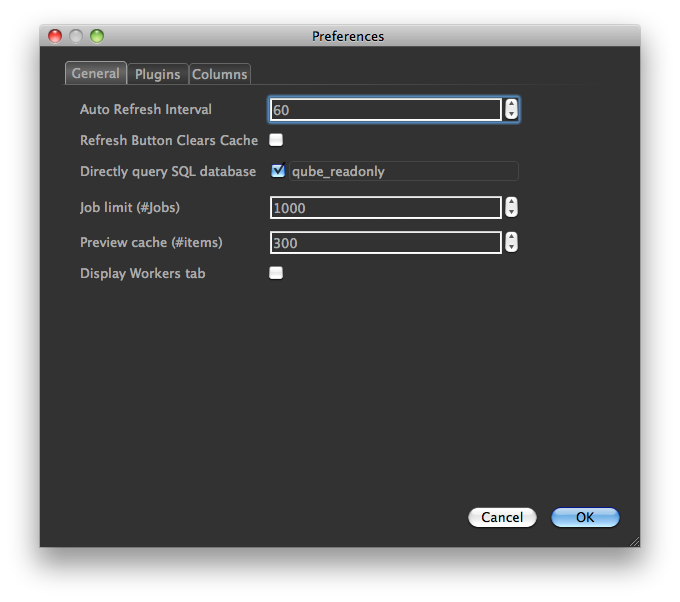Confirm preferences with the OK button

pos(585,517)
